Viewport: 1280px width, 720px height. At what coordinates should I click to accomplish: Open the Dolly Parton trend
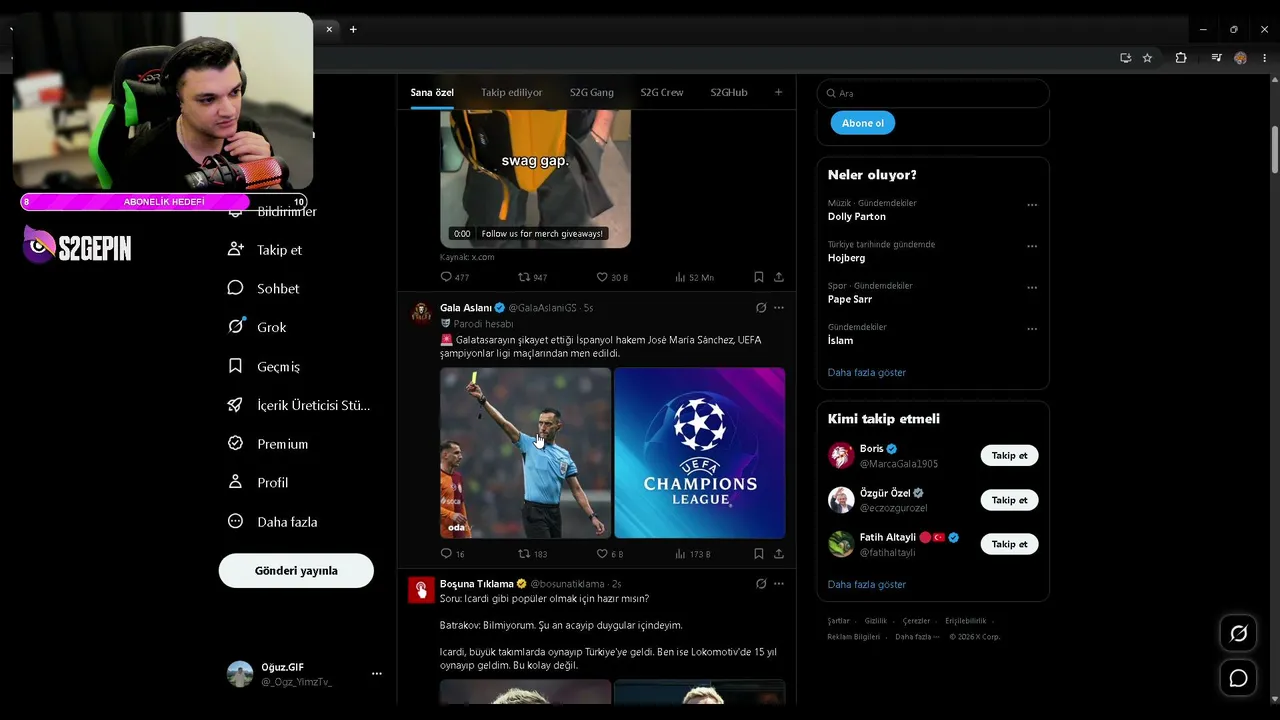point(857,216)
